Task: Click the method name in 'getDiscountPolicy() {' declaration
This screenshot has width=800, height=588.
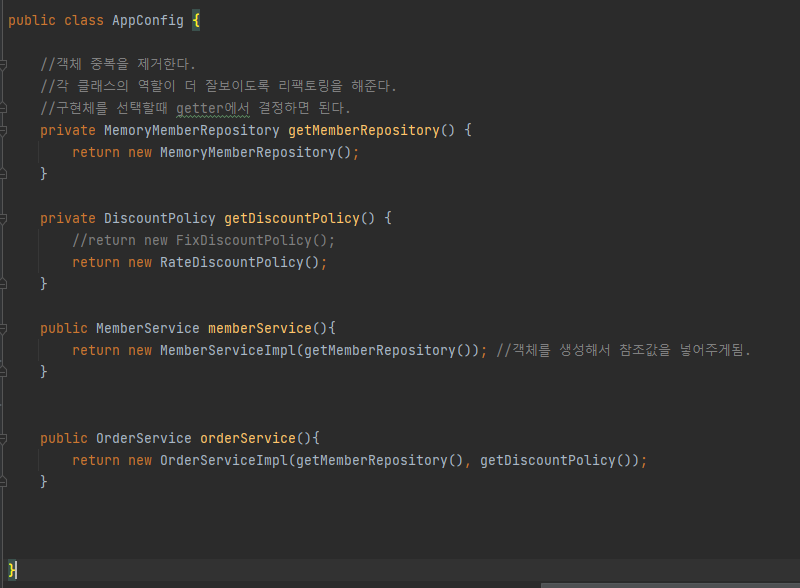Action: 292,218
